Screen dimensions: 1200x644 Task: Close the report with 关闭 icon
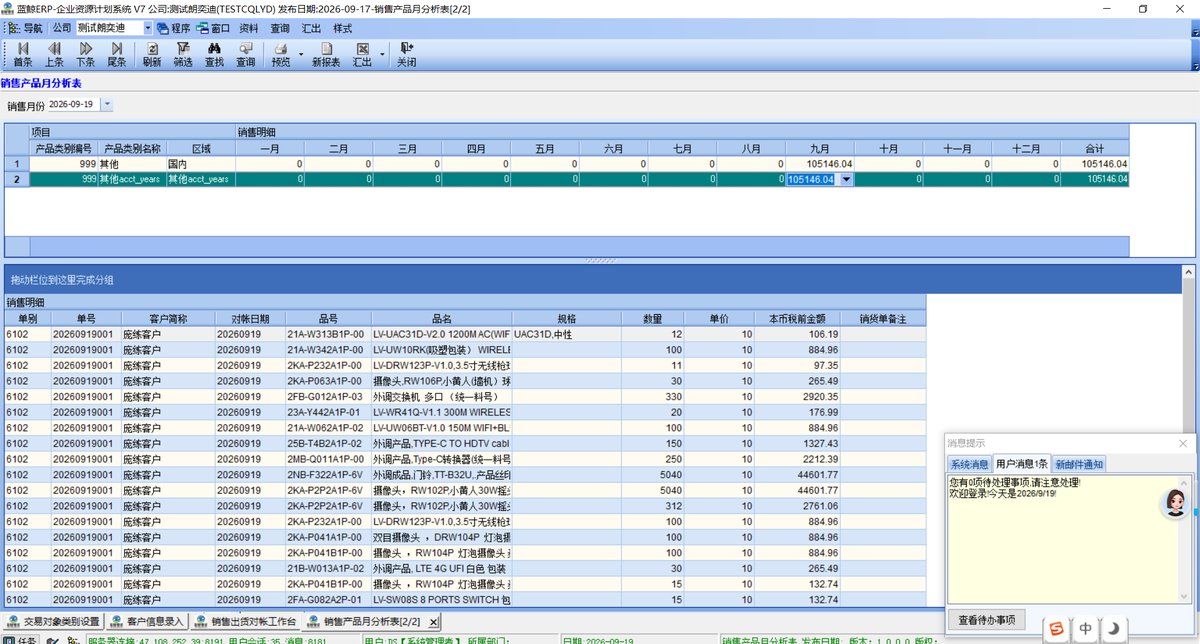point(406,53)
